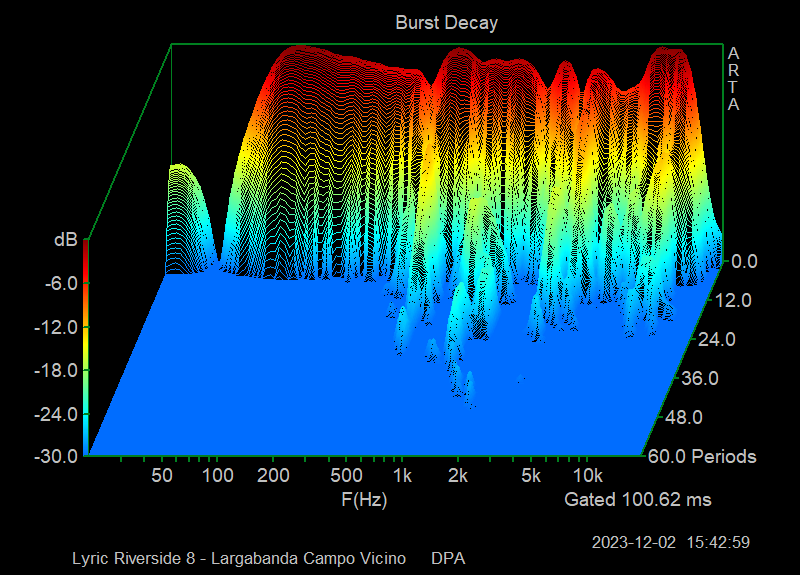Click the 'F(Hz)' axis title
Screen dimensions: 800x575
pos(364,499)
